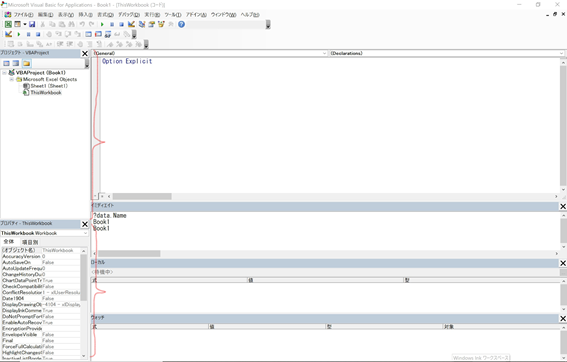Open Properties Window from toolbar icon
567x362 pixels.
click(x=152, y=24)
